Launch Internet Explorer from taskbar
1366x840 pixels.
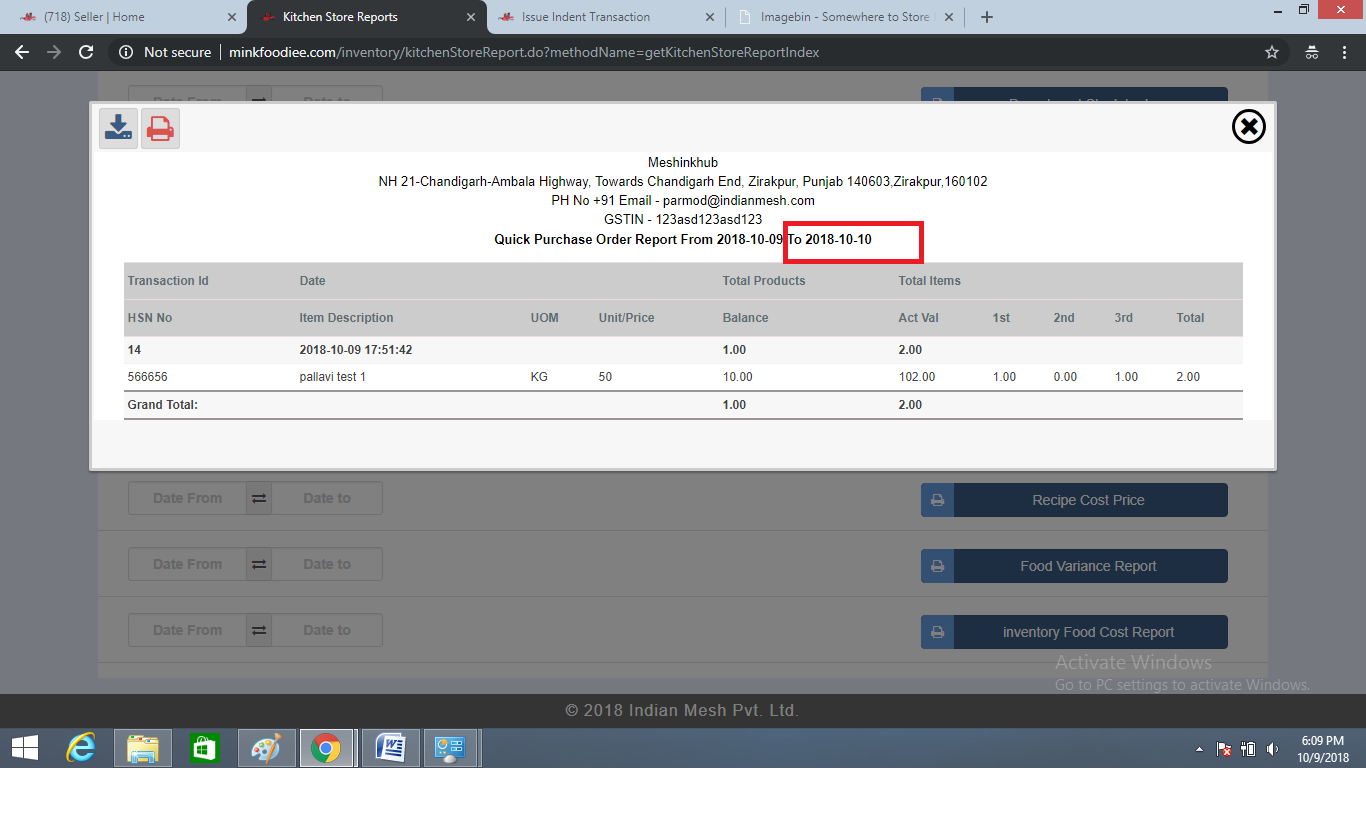pyautogui.click(x=81, y=748)
